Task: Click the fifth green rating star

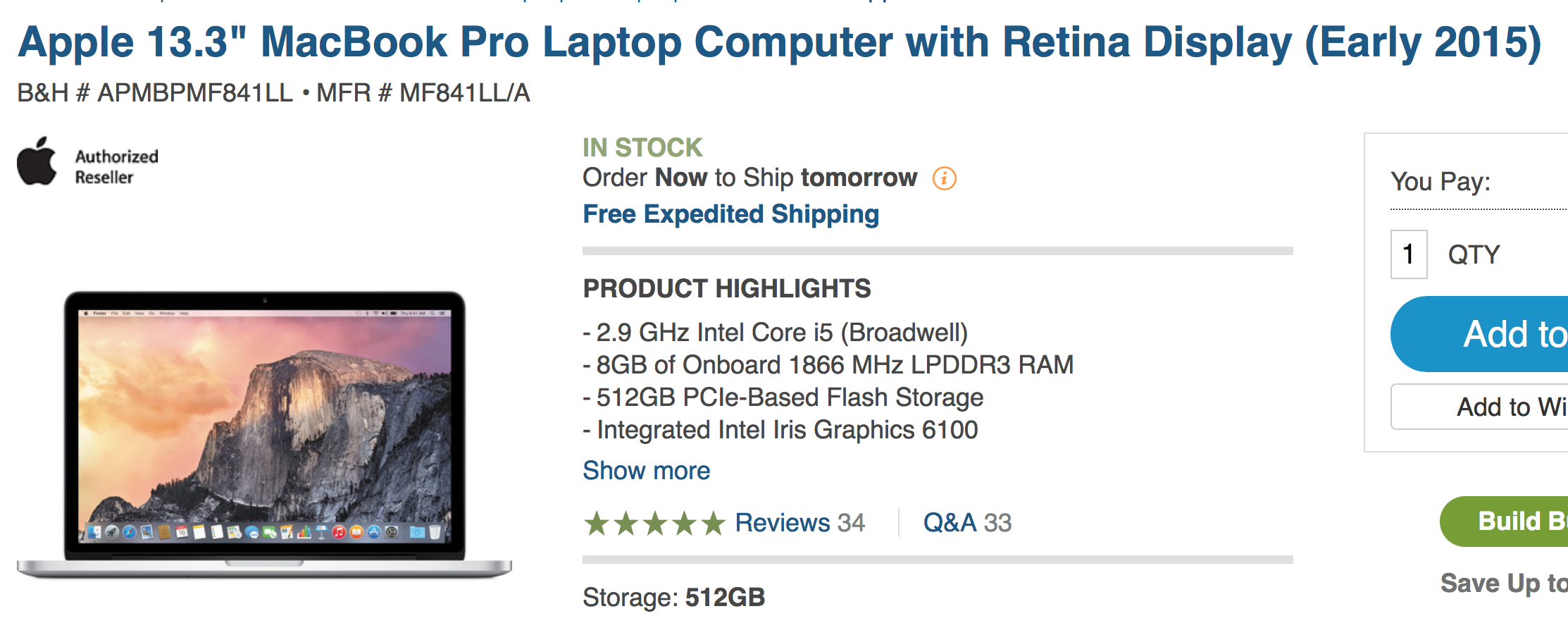Action: tap(713, 523)
